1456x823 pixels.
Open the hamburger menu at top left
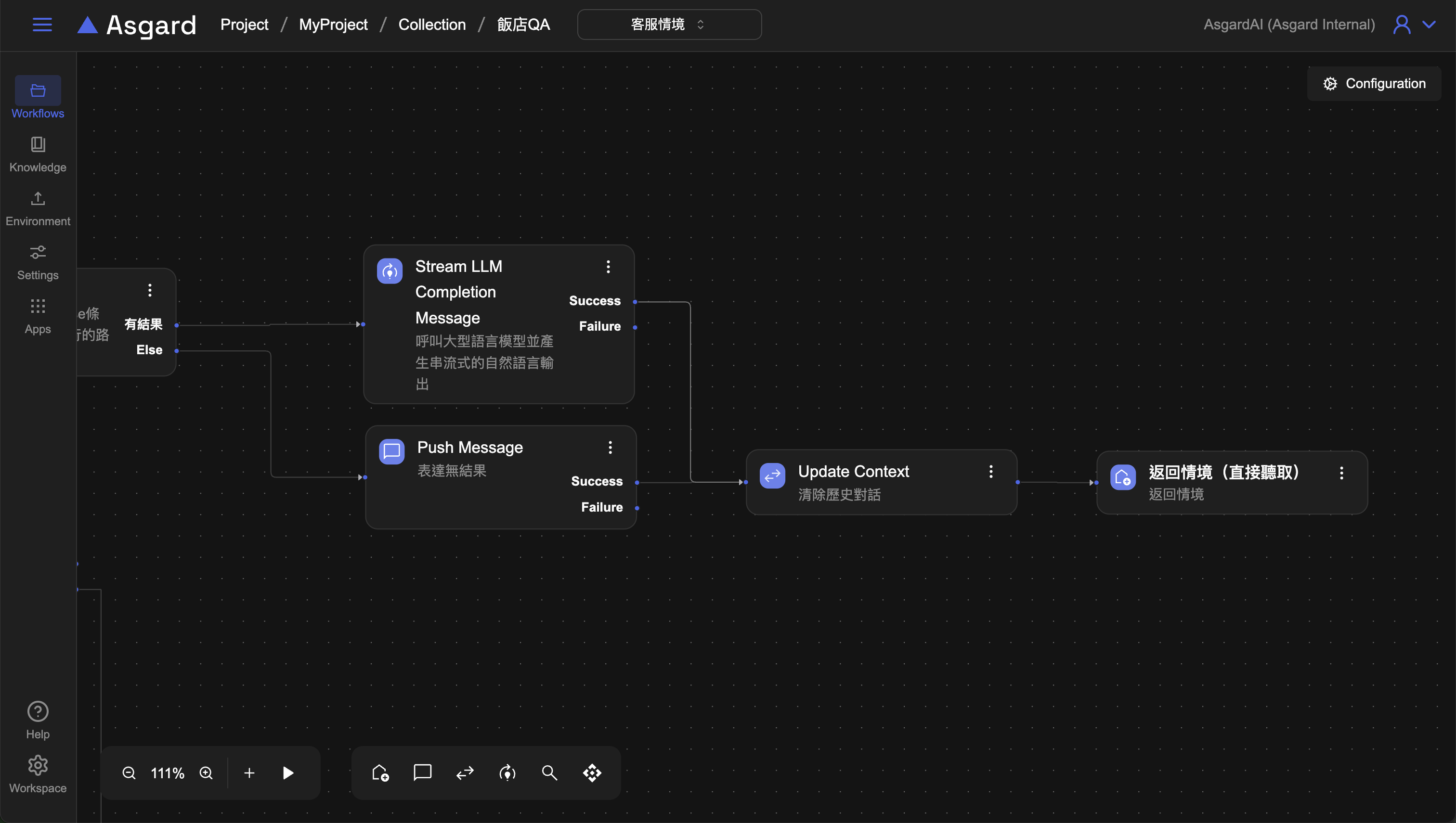42,25
